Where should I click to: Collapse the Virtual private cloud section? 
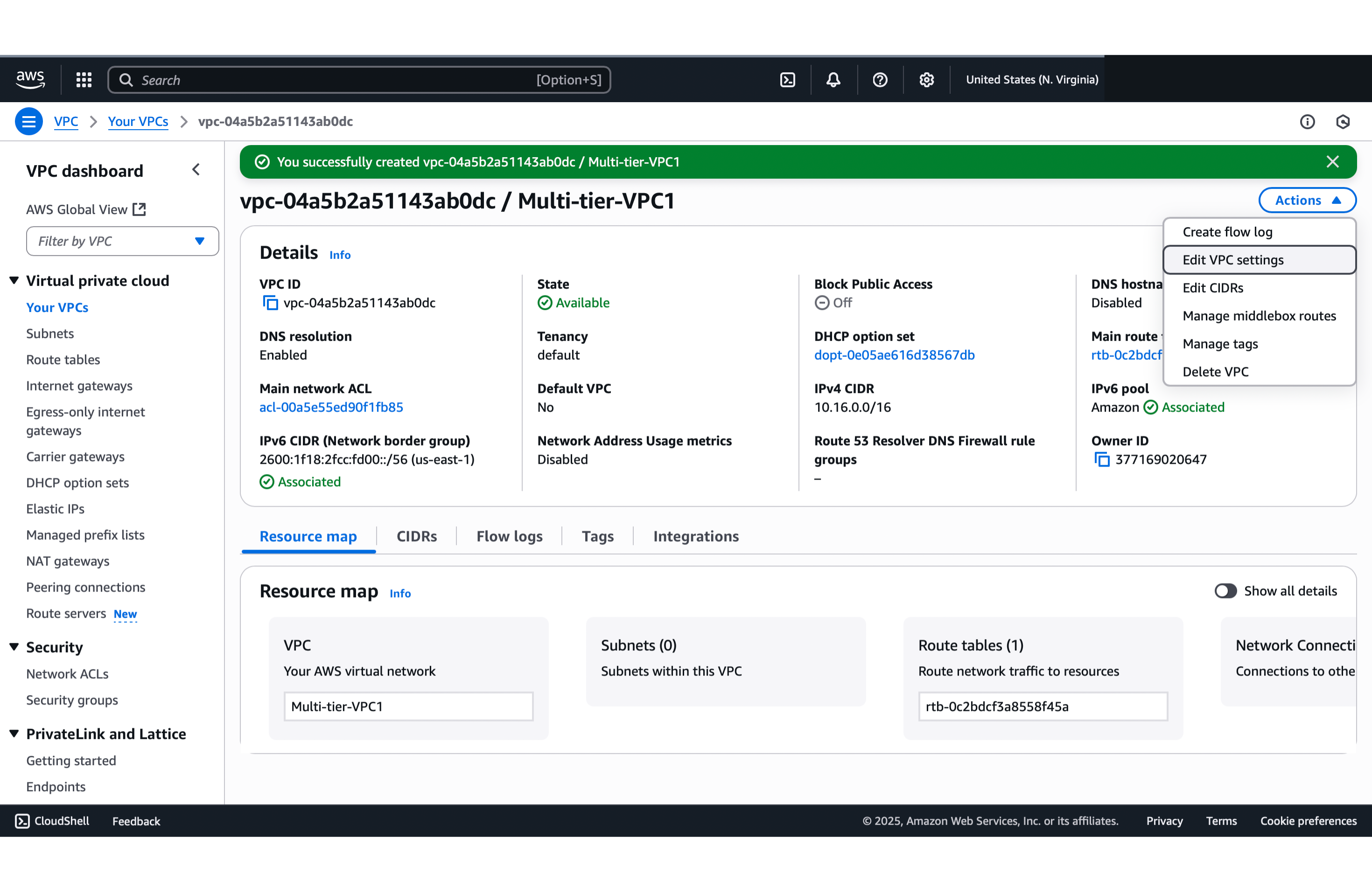[14, 281]
